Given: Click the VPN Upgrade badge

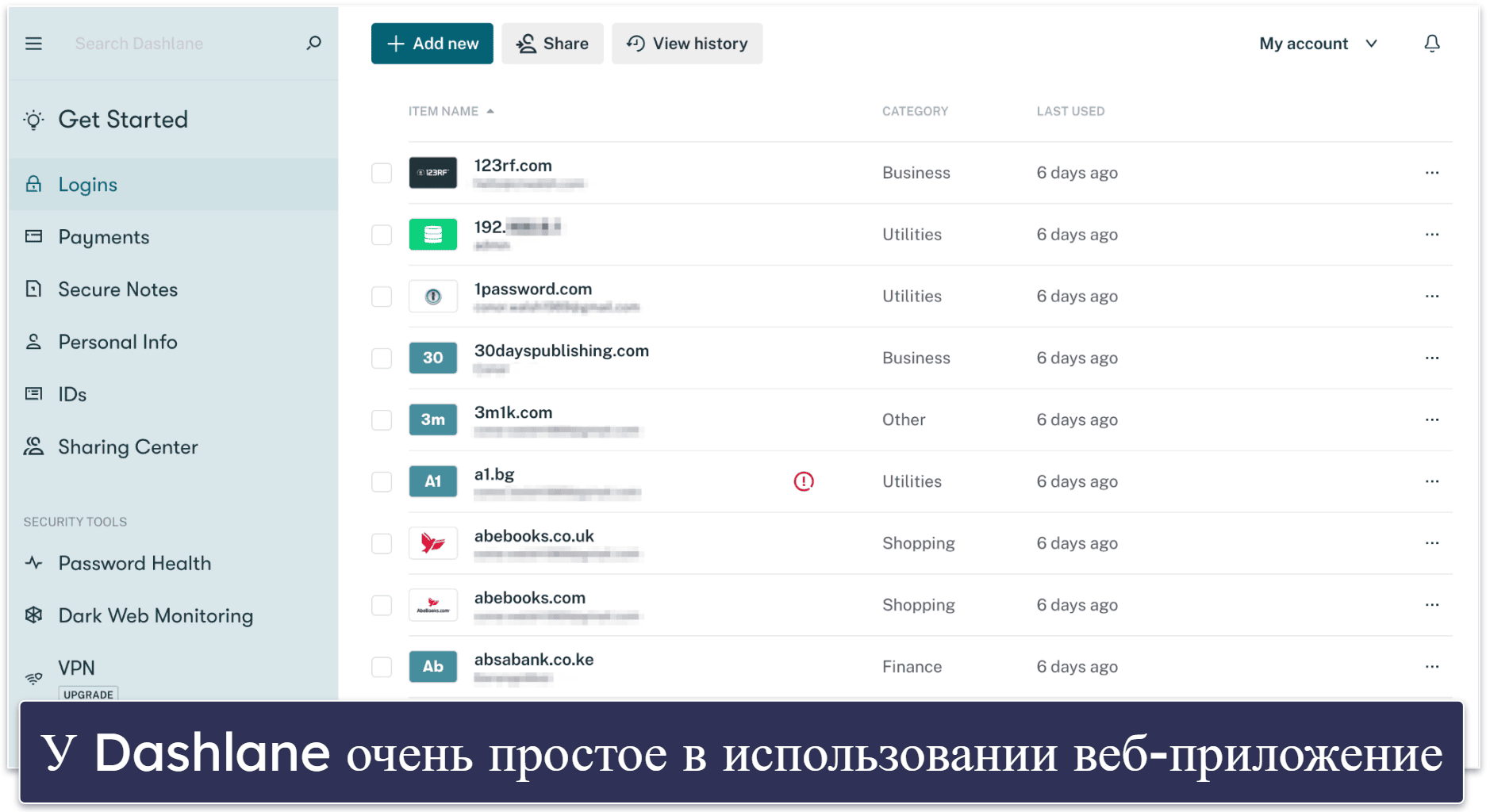Looking at the screenshot, I should coord(88,694).
